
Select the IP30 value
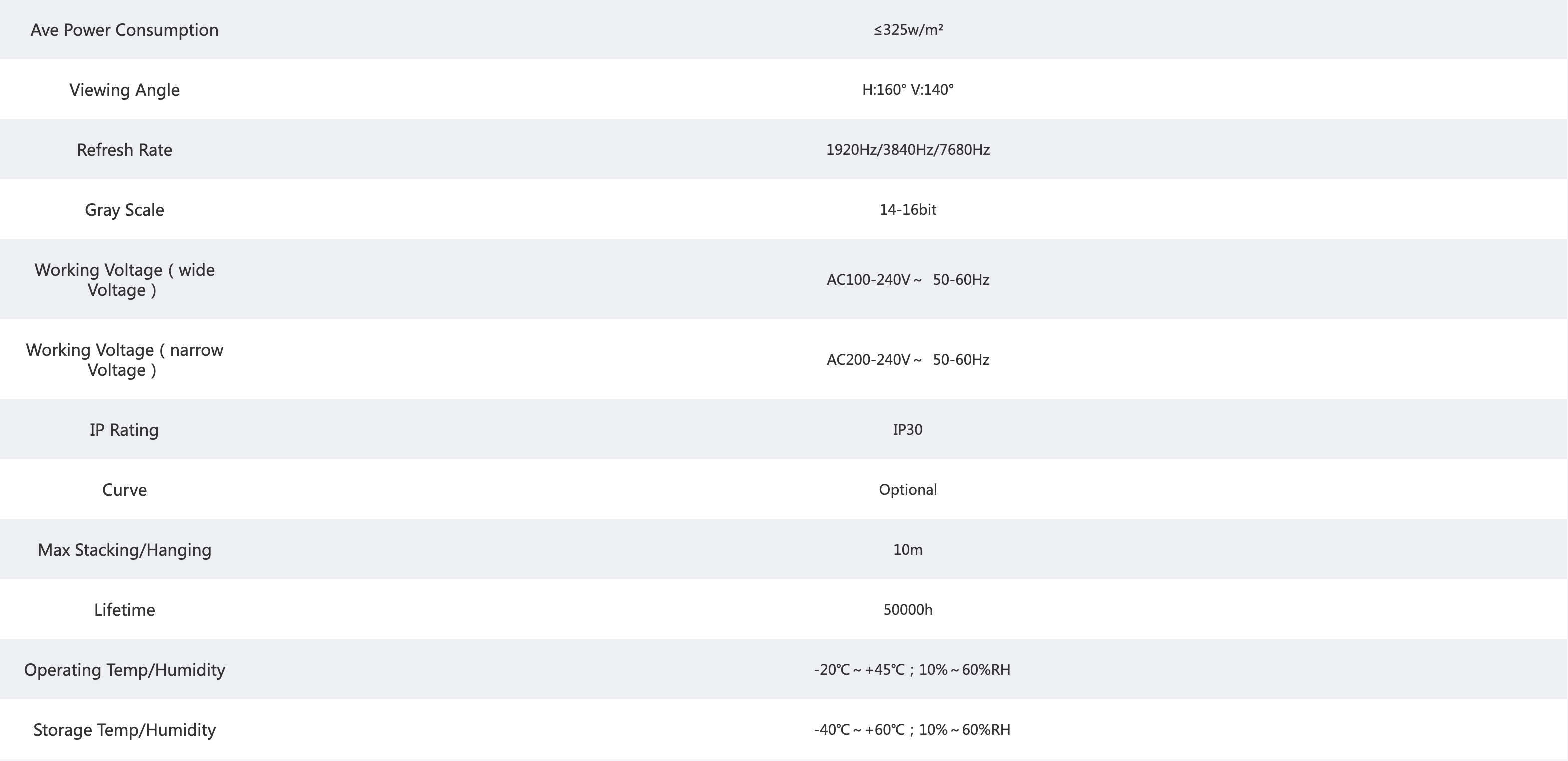(908, 430)
